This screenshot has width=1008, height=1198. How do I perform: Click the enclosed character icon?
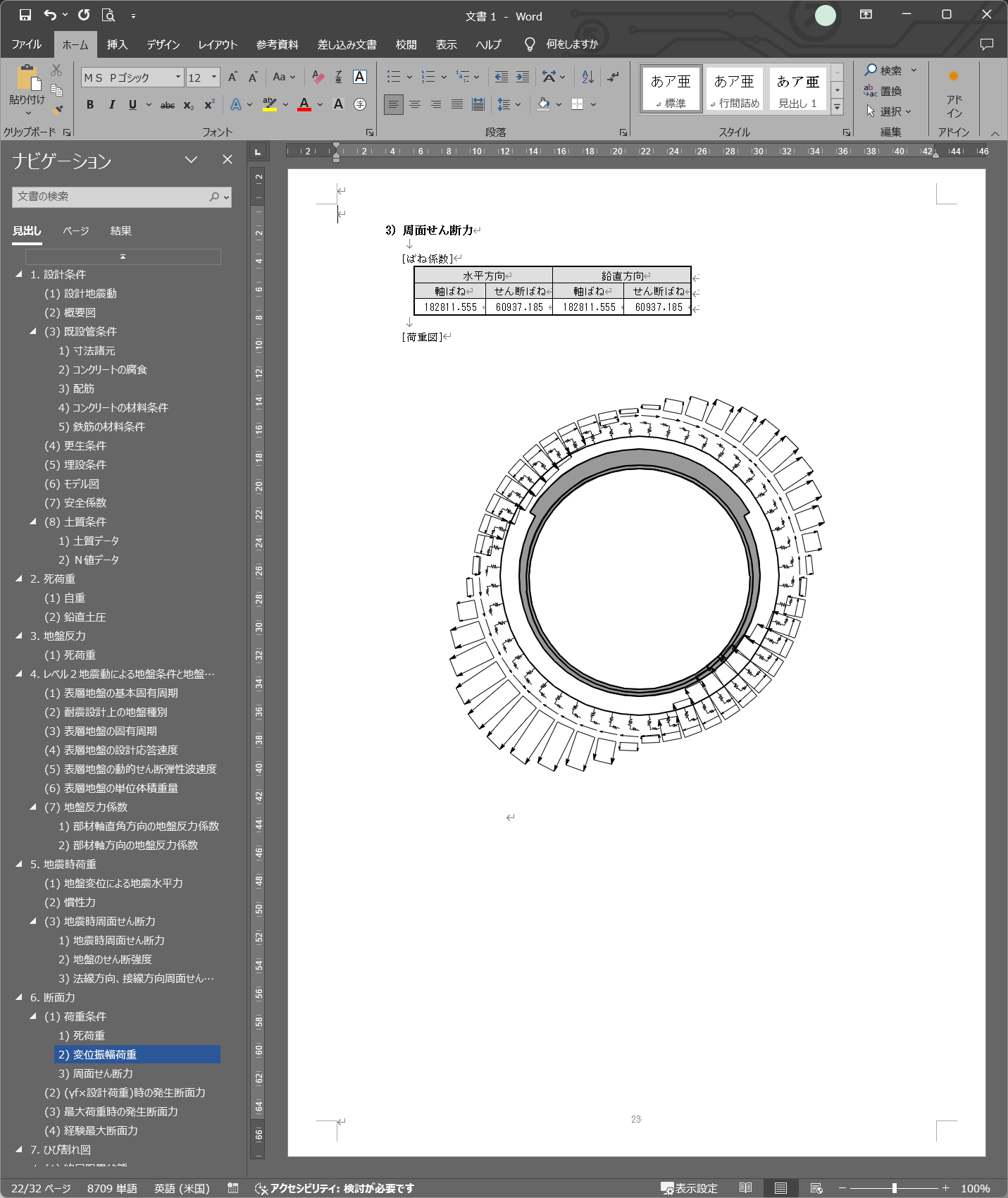coord(359,104)
